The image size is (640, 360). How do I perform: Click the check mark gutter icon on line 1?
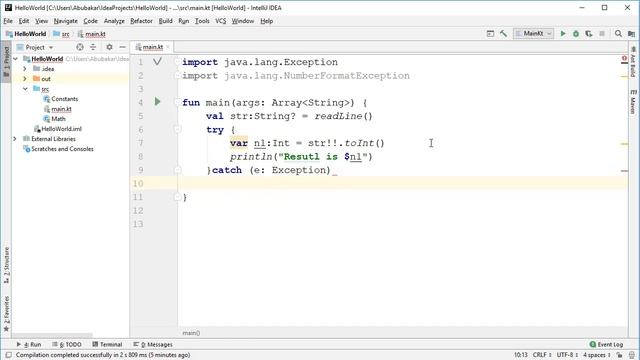pos(157,62)
